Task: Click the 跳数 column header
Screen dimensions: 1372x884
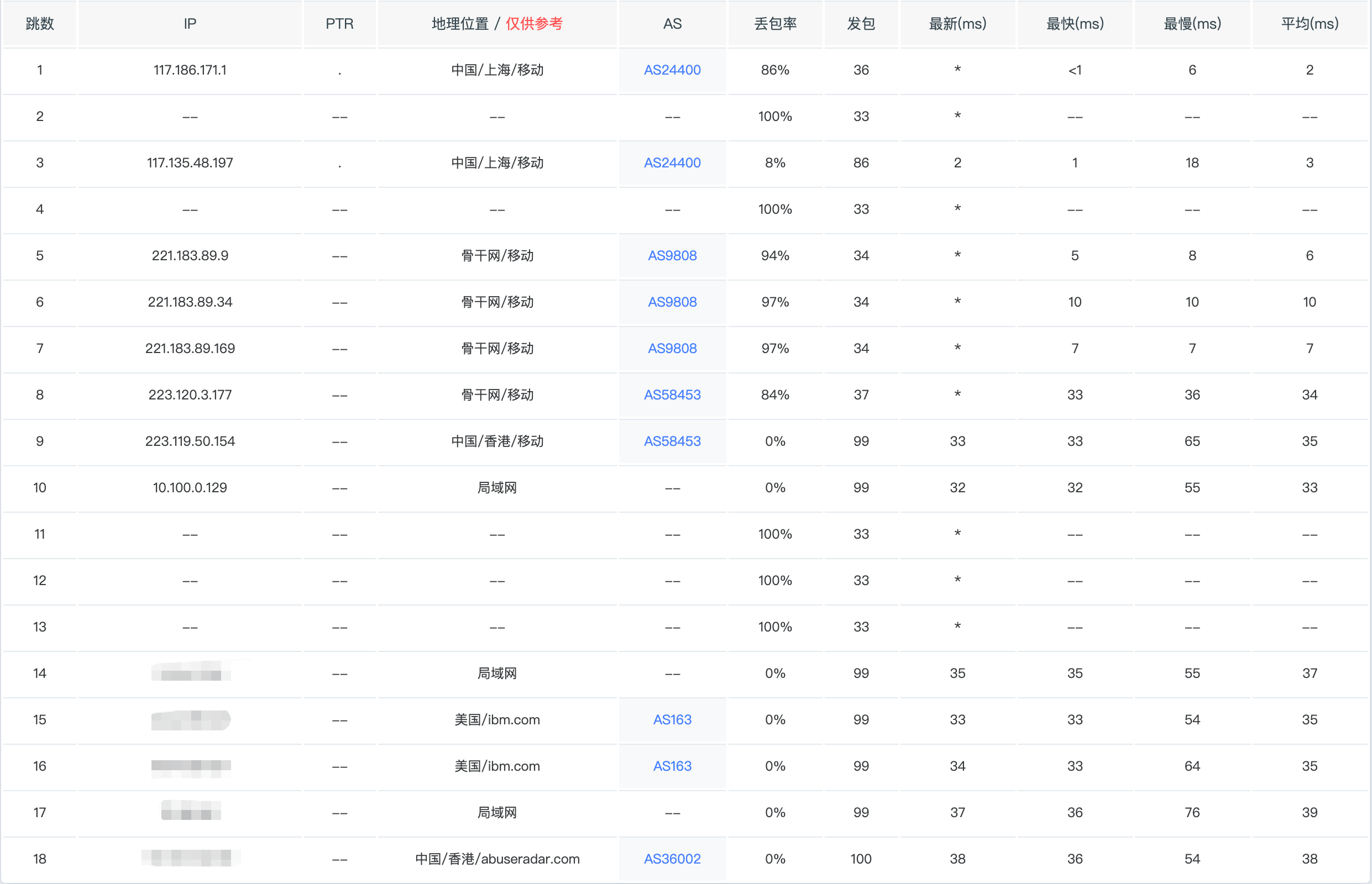Action: (x=40, y=24)
